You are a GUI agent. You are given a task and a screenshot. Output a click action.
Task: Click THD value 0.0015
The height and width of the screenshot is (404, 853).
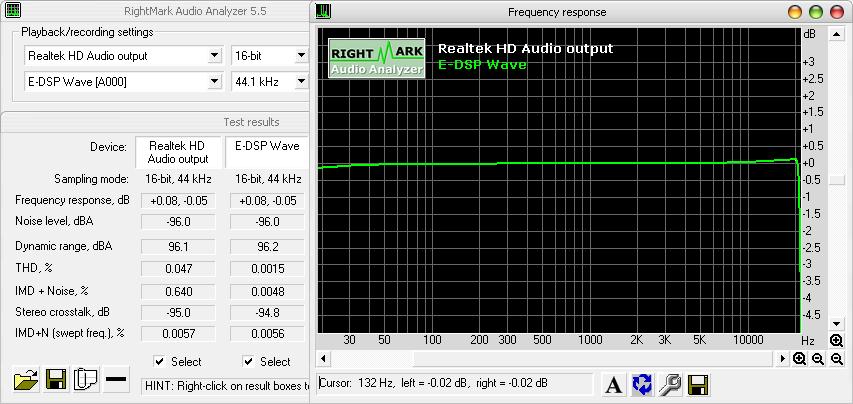[268, 269]
